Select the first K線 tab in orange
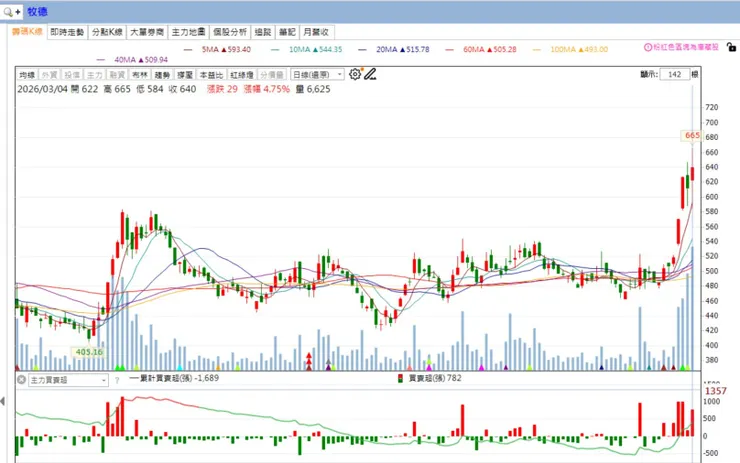740x463 pixels. pos(27,32)
